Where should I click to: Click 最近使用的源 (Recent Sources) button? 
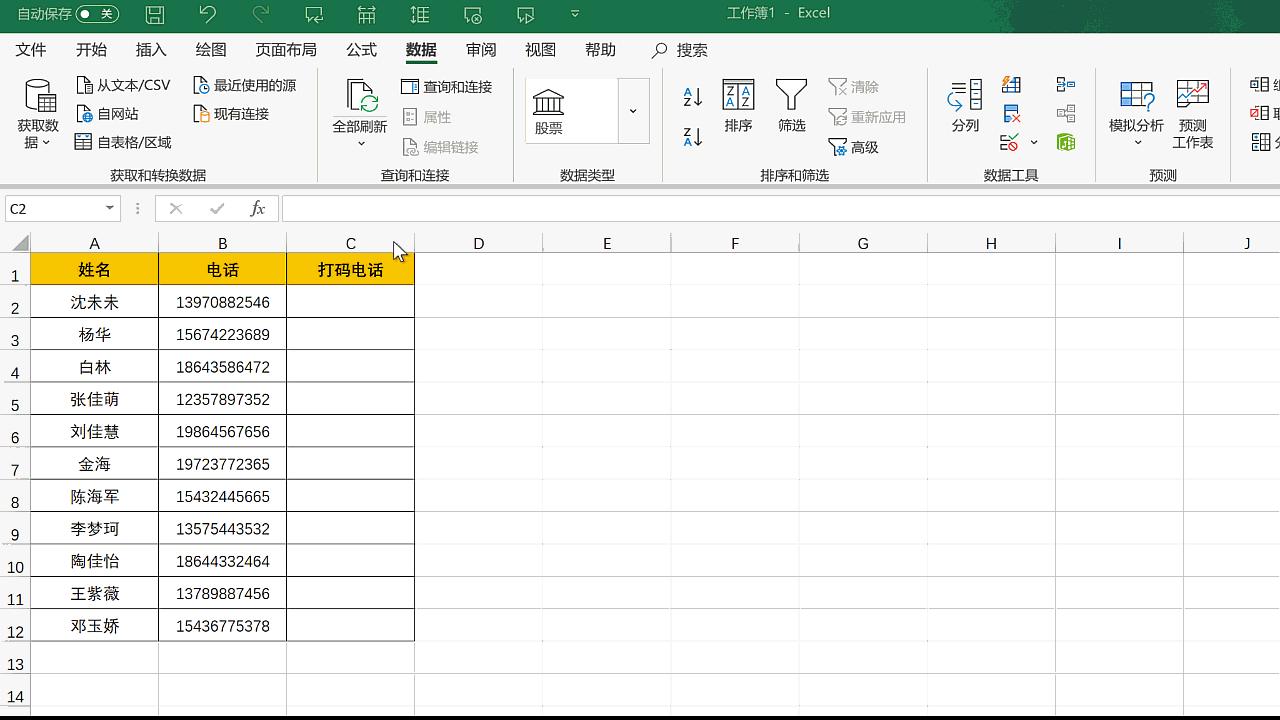pyautogui.click(x=245, y=85)
